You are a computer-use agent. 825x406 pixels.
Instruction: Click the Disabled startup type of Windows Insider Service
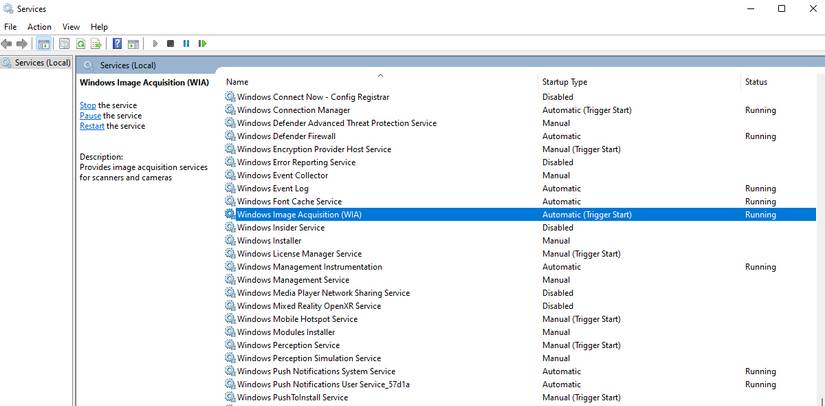(558, 228)
